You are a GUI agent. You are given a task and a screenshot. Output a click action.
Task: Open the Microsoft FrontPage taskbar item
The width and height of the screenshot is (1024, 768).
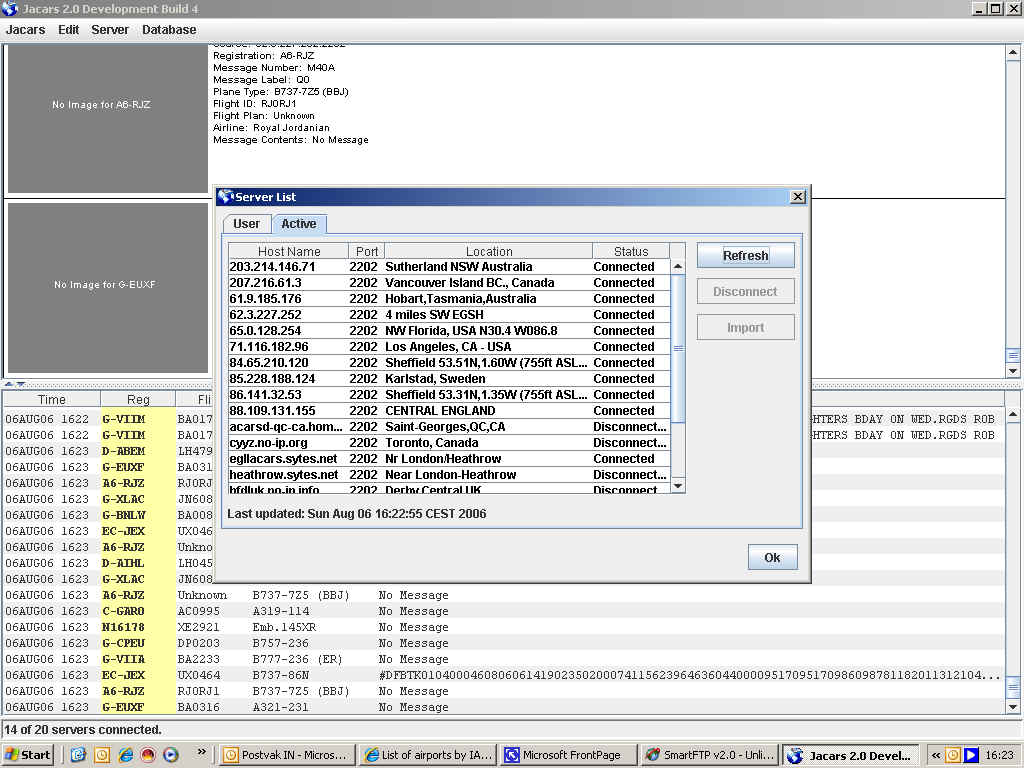(x=564, y=755)
